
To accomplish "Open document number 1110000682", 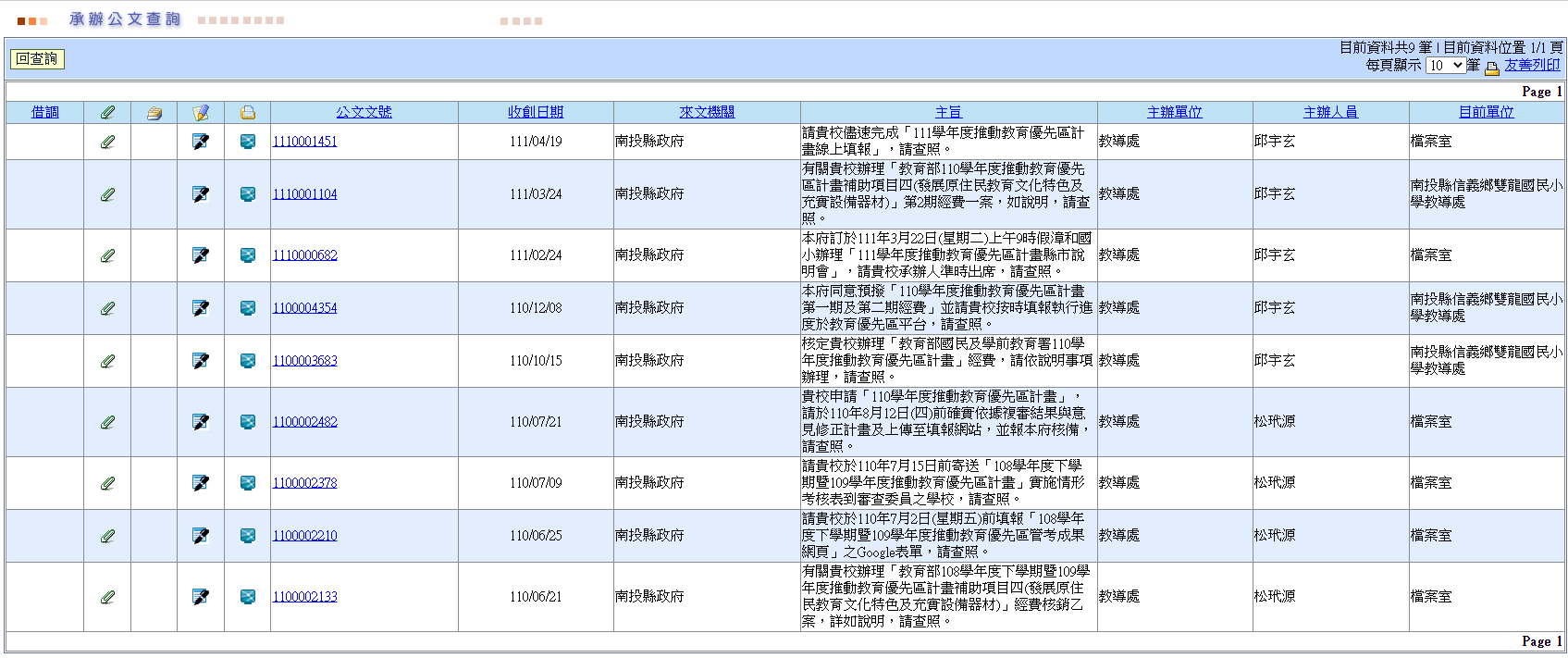I will (304, 255).
